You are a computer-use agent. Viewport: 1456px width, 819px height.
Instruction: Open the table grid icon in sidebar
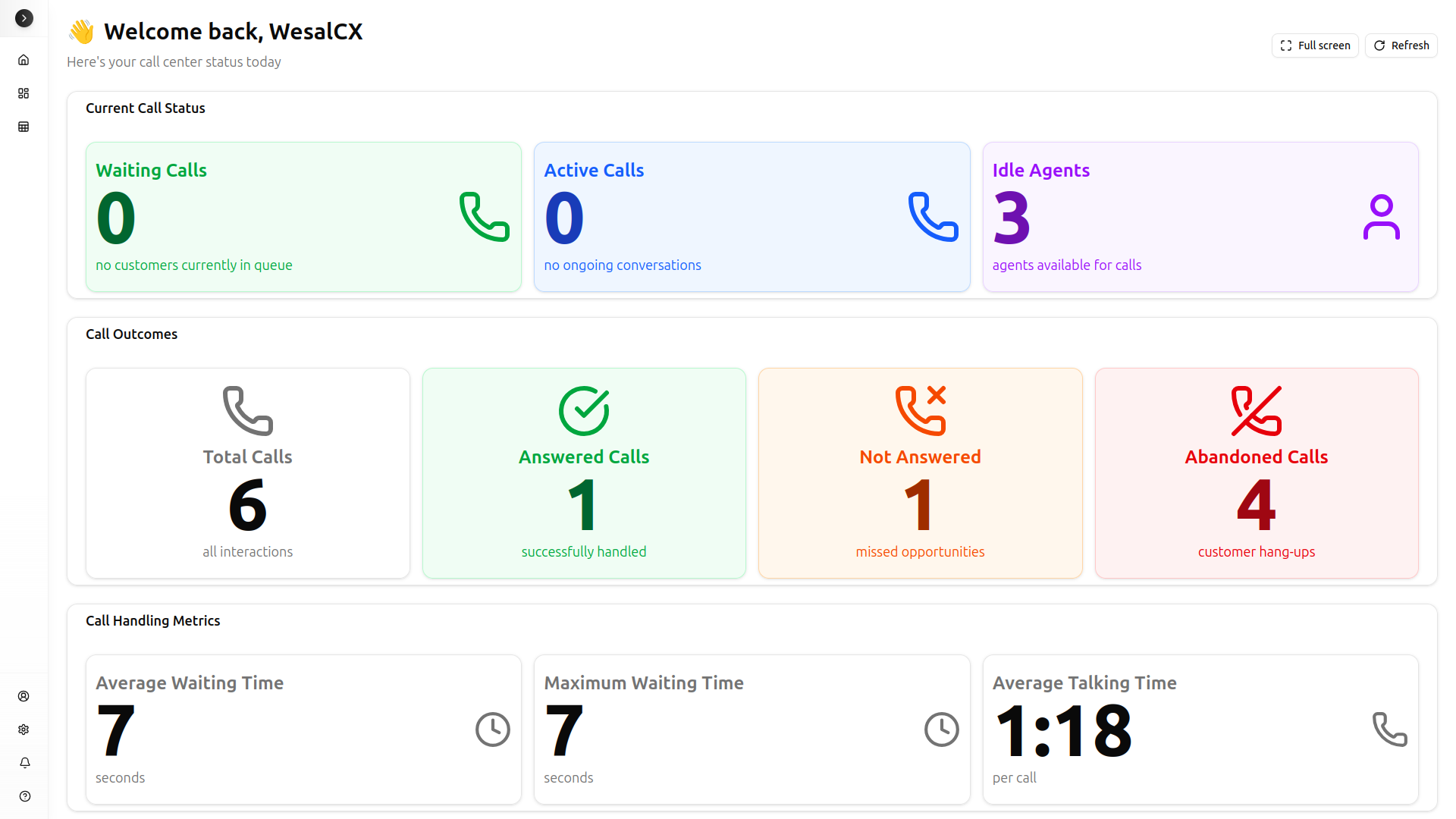tap(24, 127)
